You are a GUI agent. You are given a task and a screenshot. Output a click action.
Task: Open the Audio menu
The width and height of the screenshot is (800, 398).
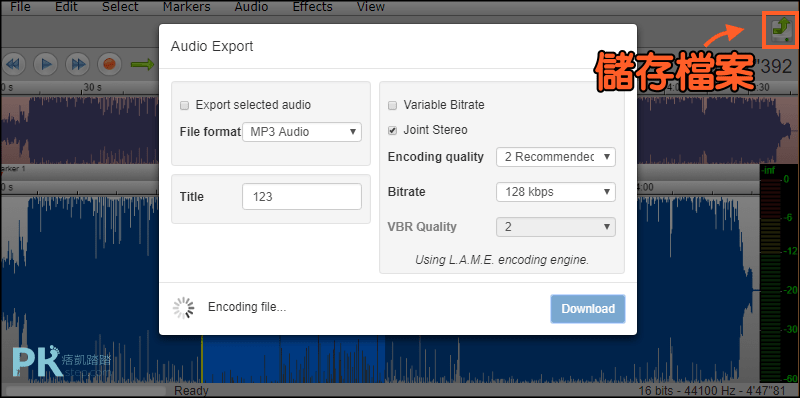tap(251, 7)
